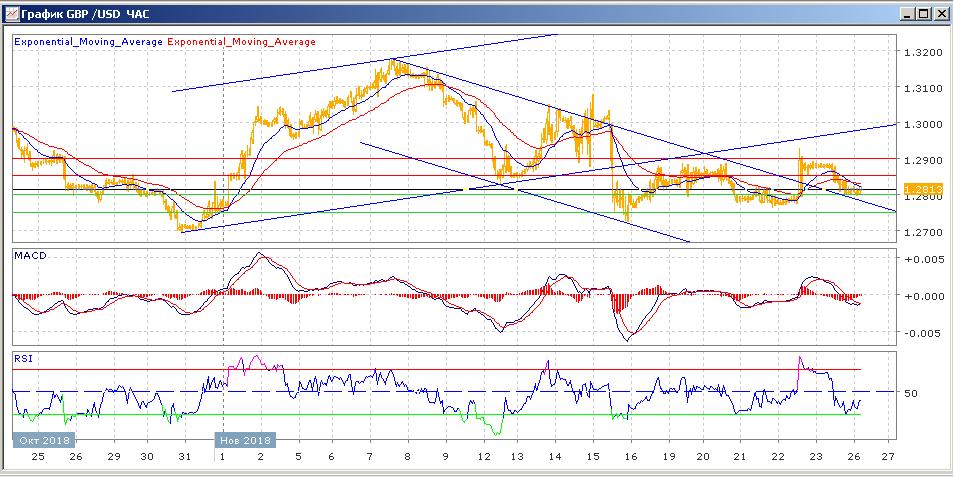Viewport: 954px width, 477px height.
Task: Click date label 2 on time axis
Action: 260,456
